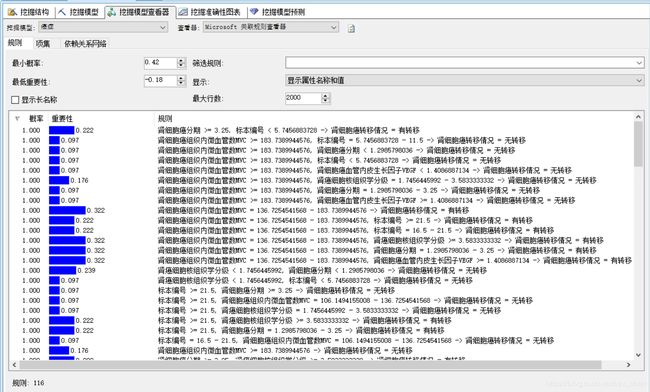This screenshot has width=650, height=392.
Task: Select rule 标本编号 >= 21.5, 肾细胞癌分期 = 1.29 - 3.25
Action: tap(301, 330)
